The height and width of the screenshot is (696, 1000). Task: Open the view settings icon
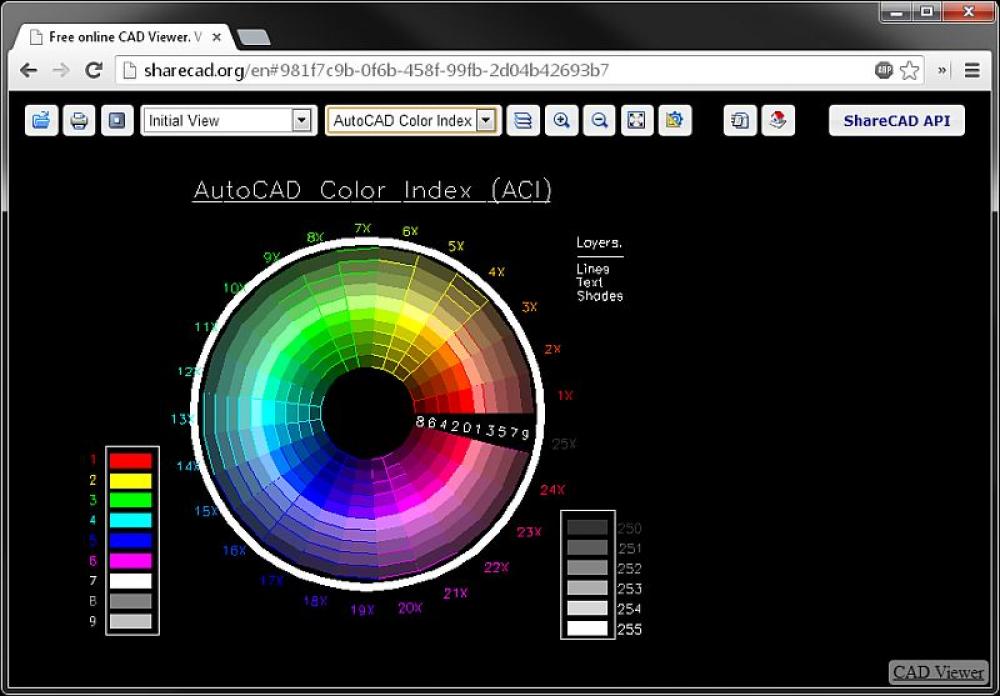(675, 120)
